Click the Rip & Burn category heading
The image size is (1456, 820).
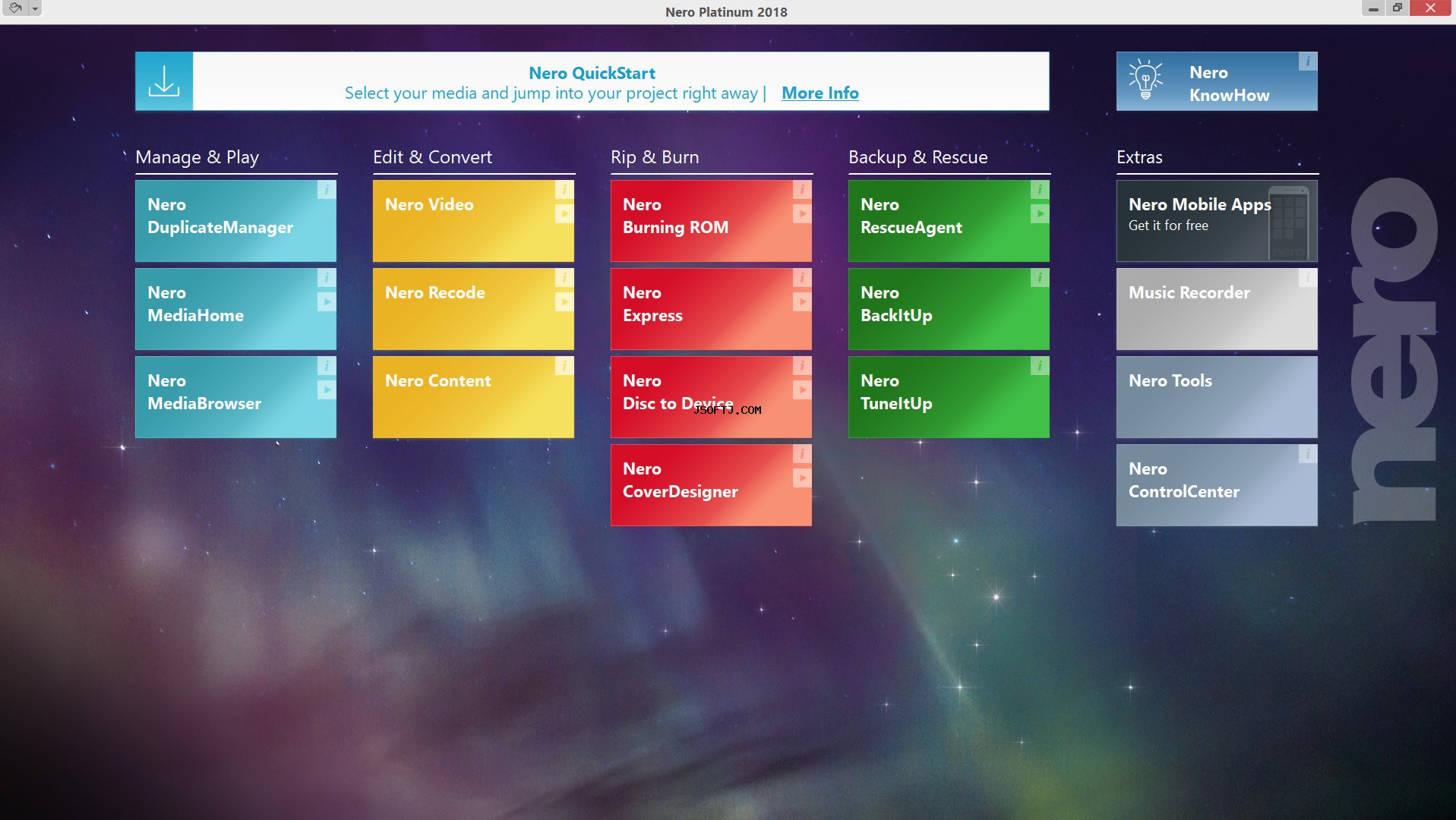(655, 157)
